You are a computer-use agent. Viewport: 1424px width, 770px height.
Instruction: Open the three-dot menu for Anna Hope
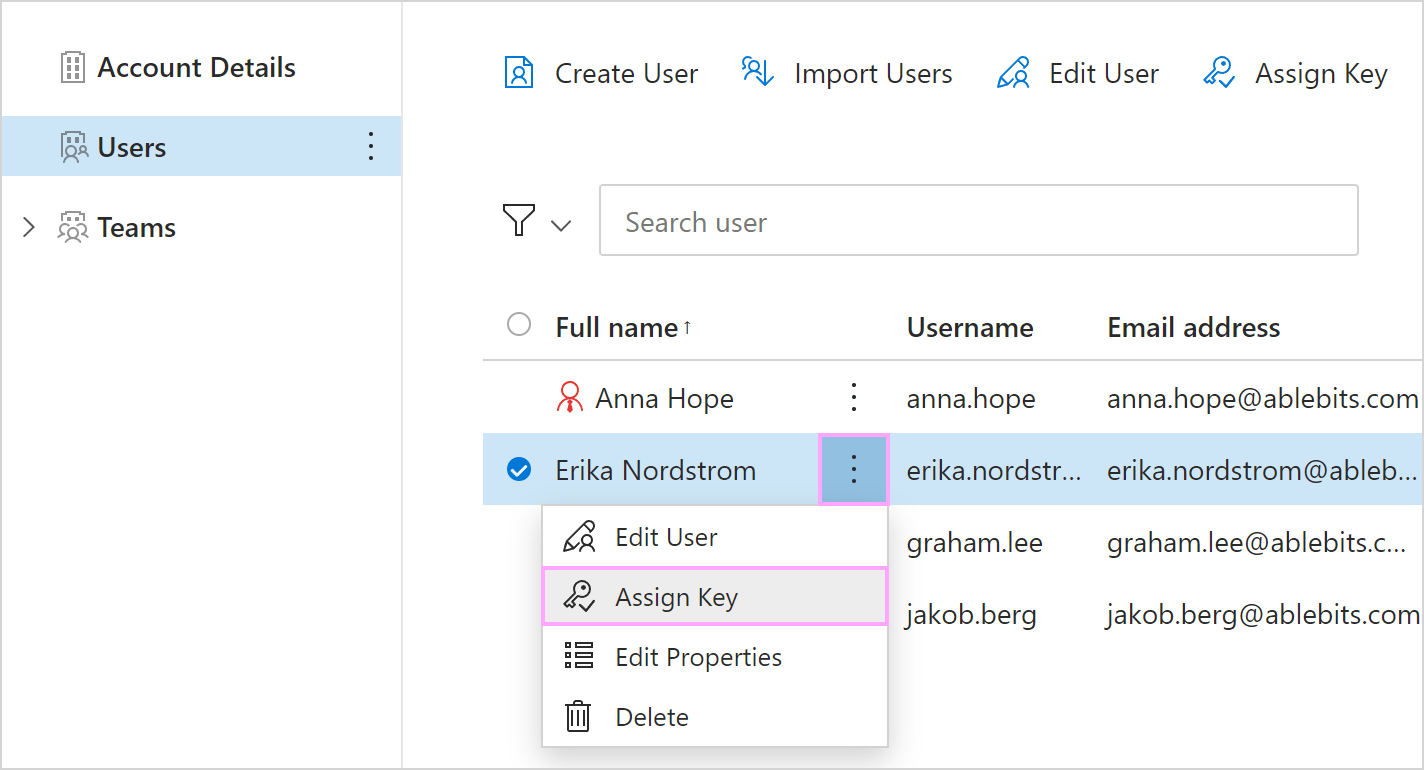click(854, 397)
